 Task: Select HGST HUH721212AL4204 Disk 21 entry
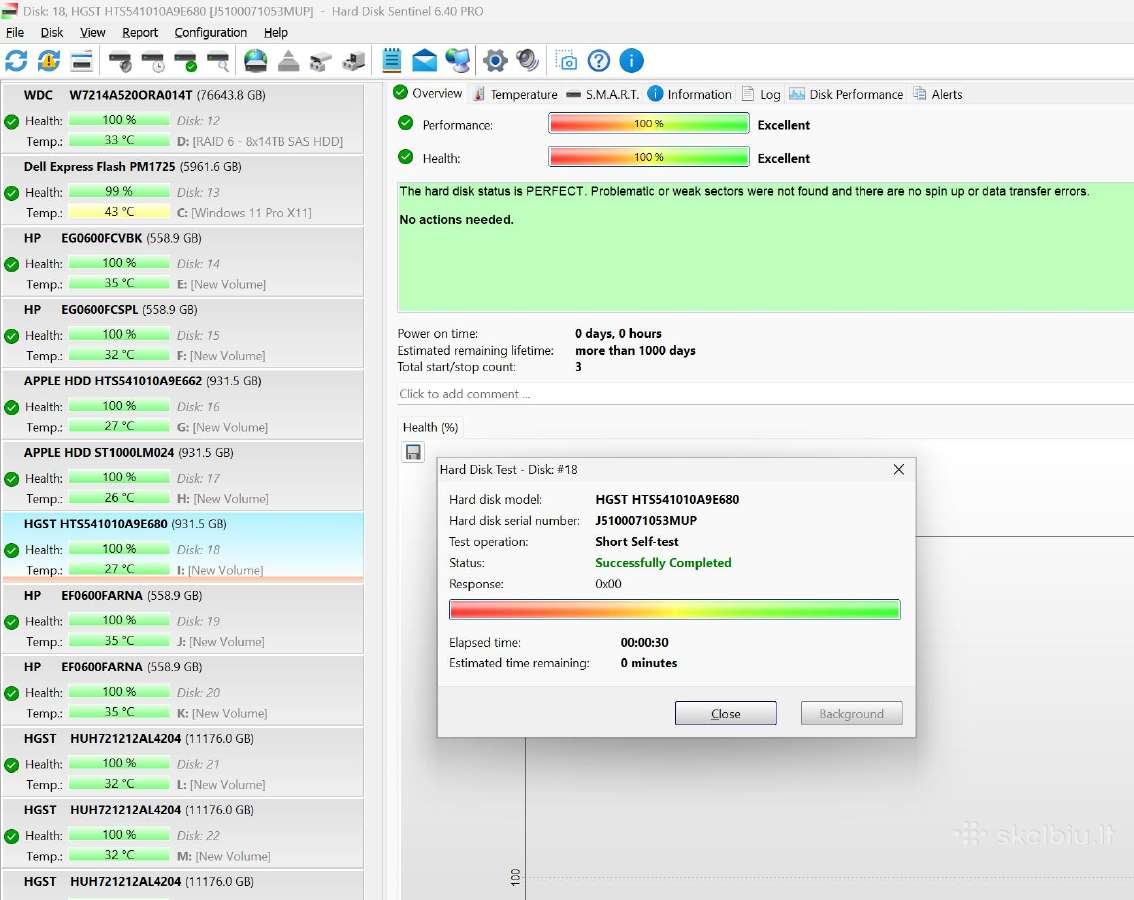tap(182, 762)
